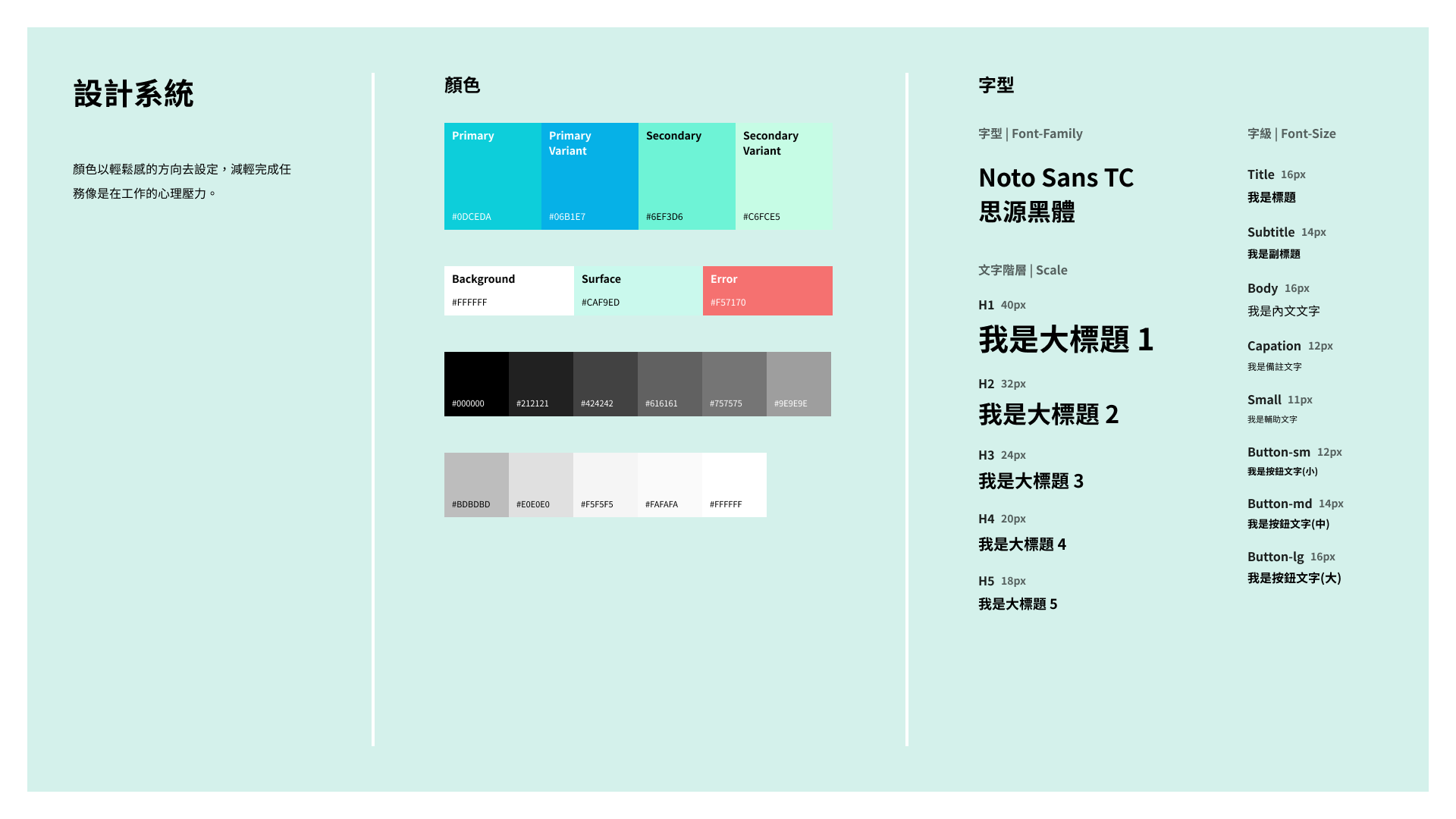This screenshot has width=1456, height=819.
Task: Click the 顏色 section heading
Action: (462, 85)
